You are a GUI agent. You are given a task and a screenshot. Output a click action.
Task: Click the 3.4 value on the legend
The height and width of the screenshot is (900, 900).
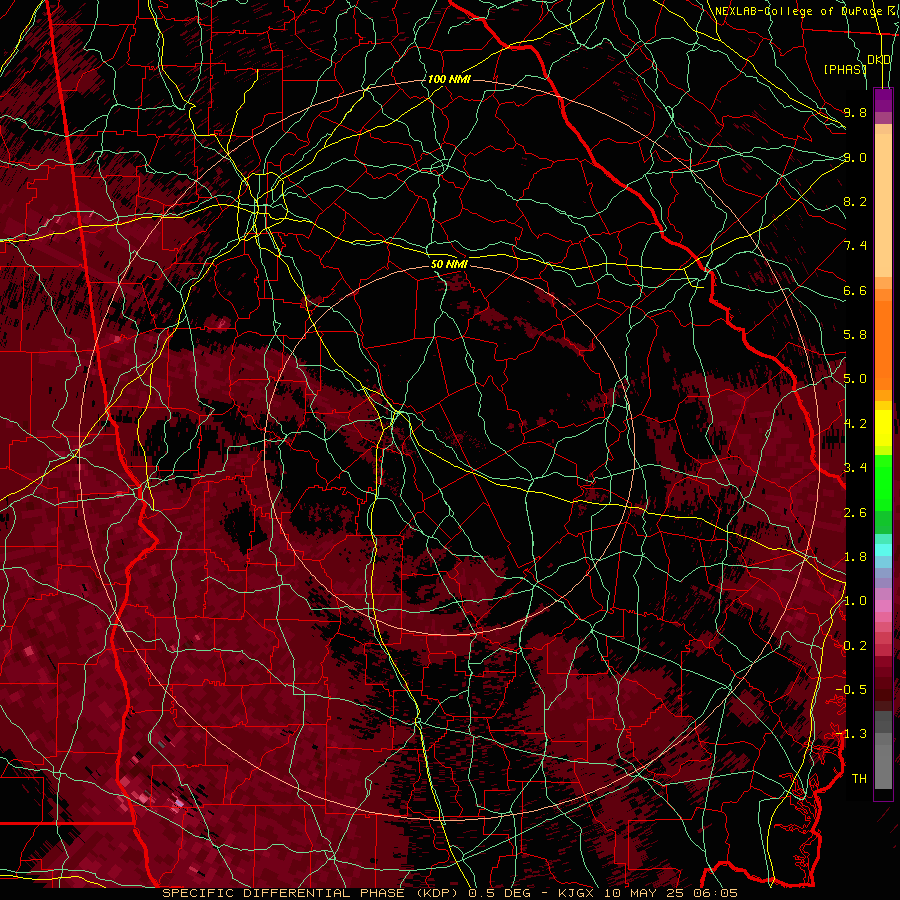855,468
